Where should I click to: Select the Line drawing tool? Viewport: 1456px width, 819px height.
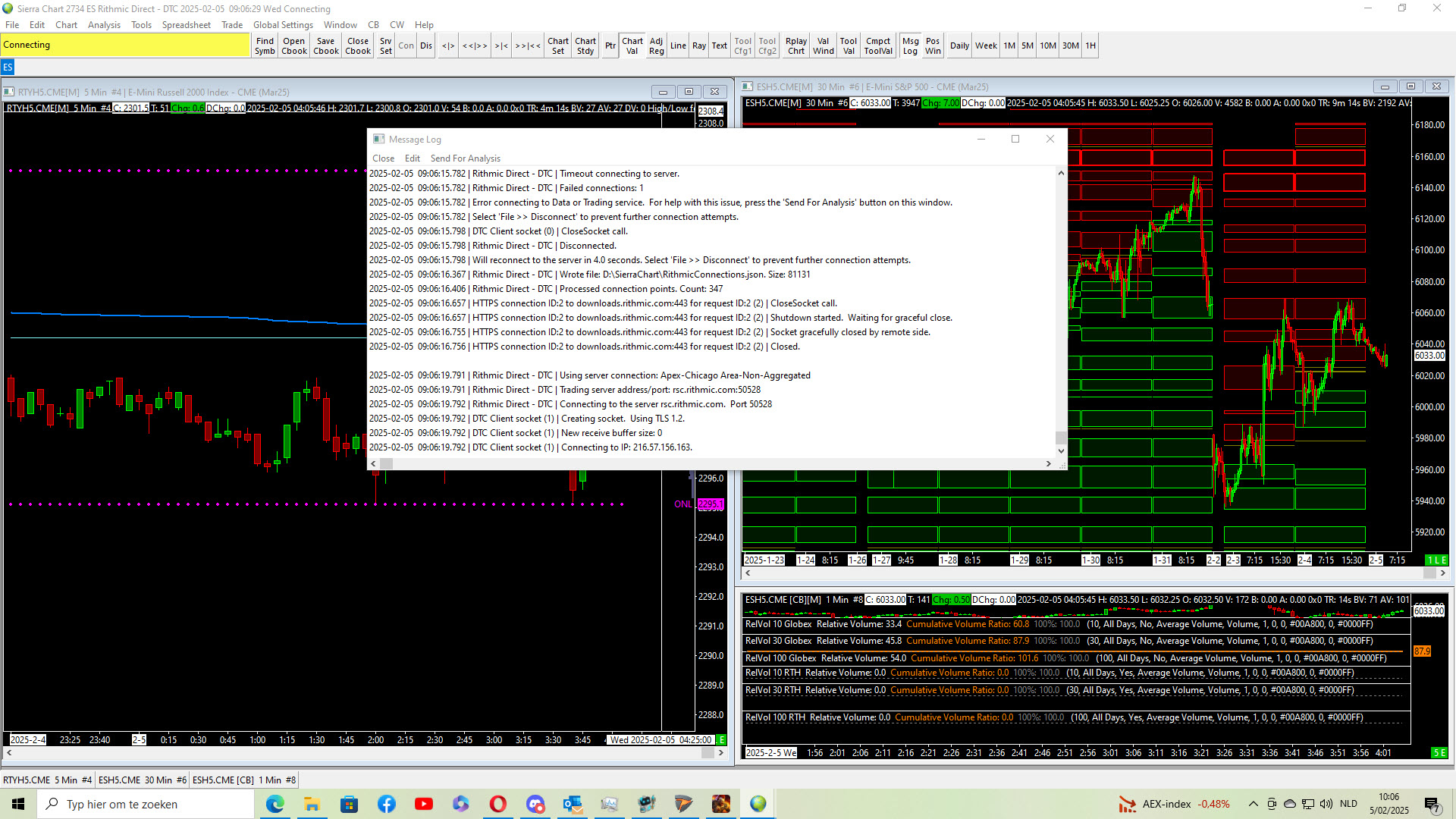677,45
